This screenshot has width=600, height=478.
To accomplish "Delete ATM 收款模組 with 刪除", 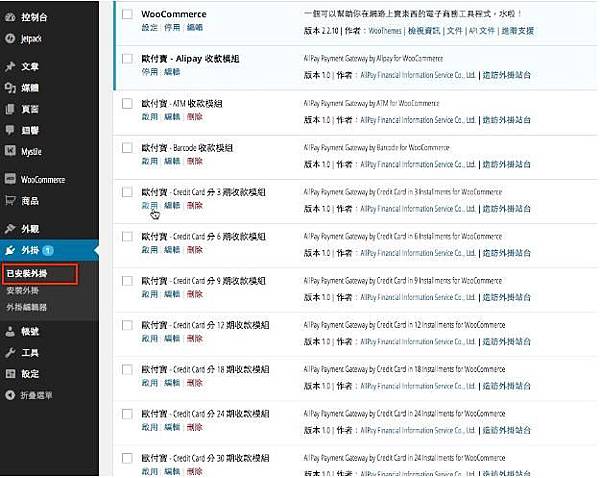I will (195, 117).
